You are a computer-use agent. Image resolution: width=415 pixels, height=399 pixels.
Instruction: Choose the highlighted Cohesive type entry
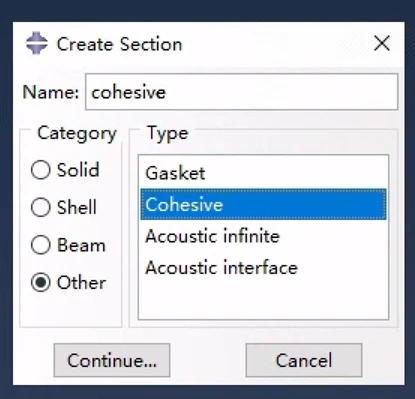263,204
